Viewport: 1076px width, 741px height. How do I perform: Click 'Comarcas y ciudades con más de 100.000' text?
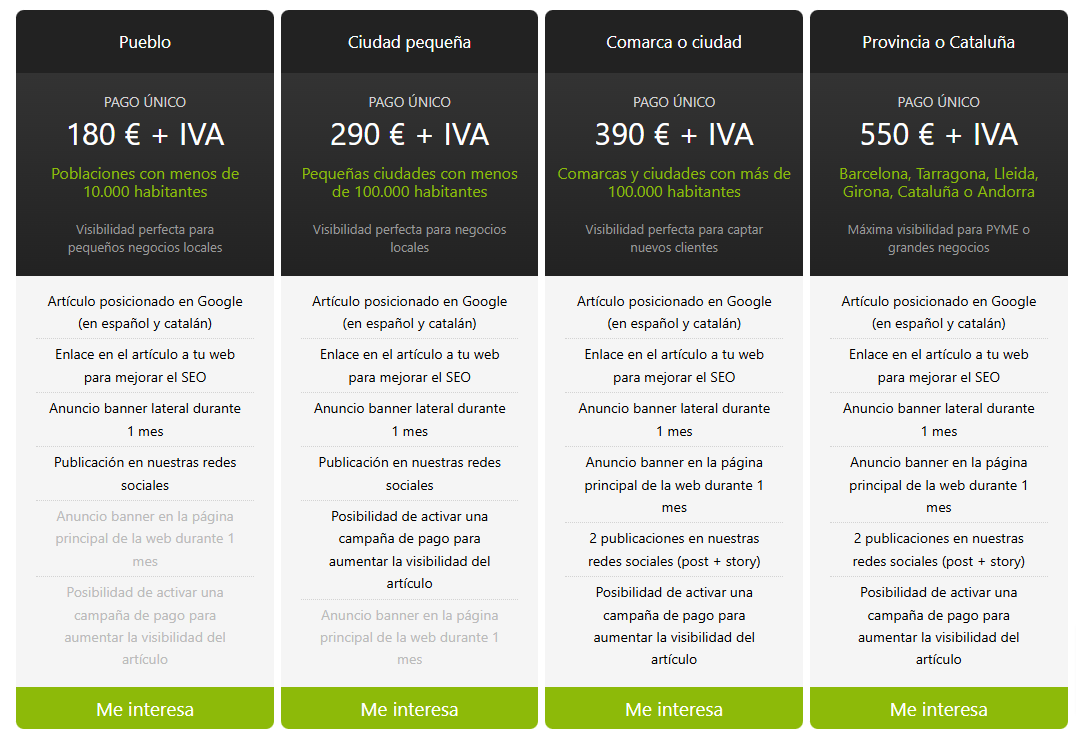pyautogui.click(x=674, y=182)
